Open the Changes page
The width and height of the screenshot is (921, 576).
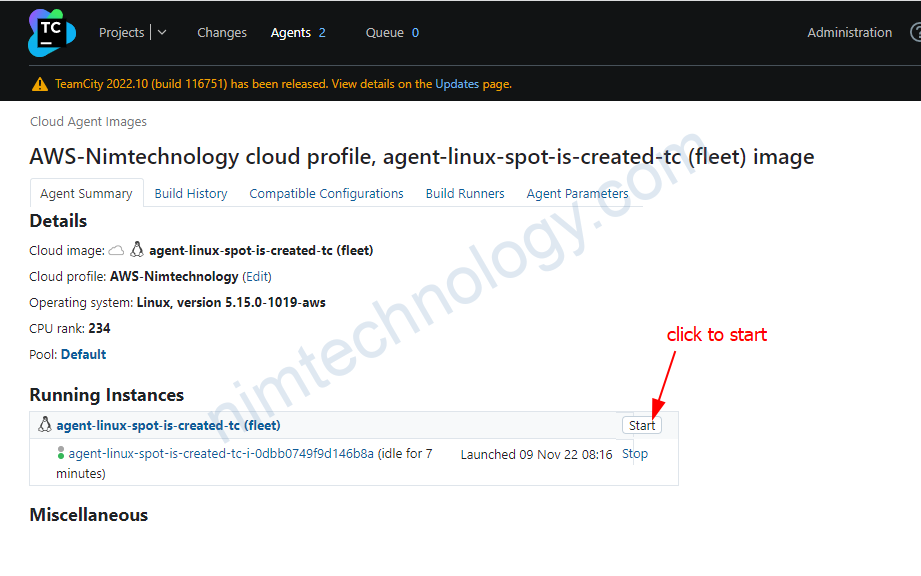tap(222, 32)
